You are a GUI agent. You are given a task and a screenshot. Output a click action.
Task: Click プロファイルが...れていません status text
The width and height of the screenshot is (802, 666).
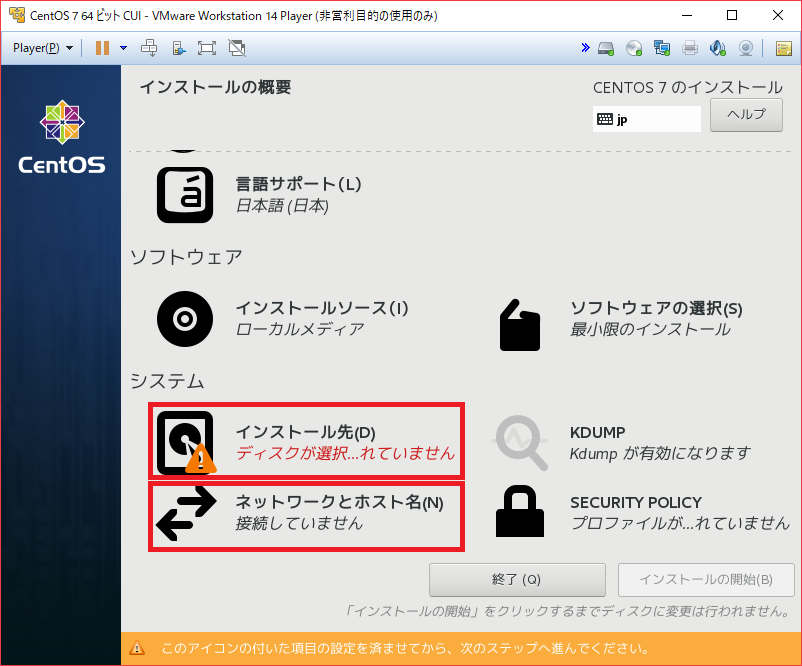tap(681, 523)
